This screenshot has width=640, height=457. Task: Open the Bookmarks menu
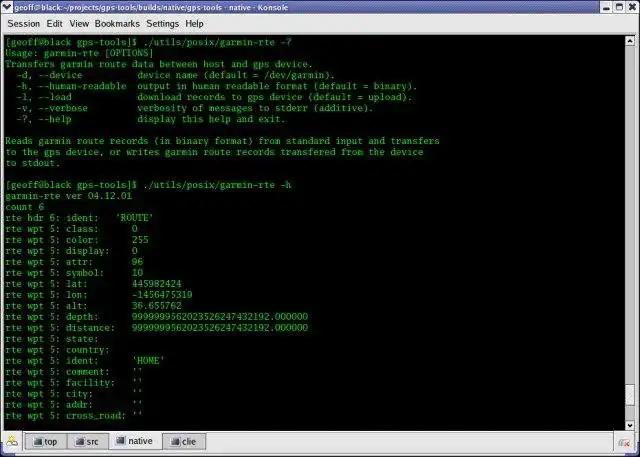point(117,24)
